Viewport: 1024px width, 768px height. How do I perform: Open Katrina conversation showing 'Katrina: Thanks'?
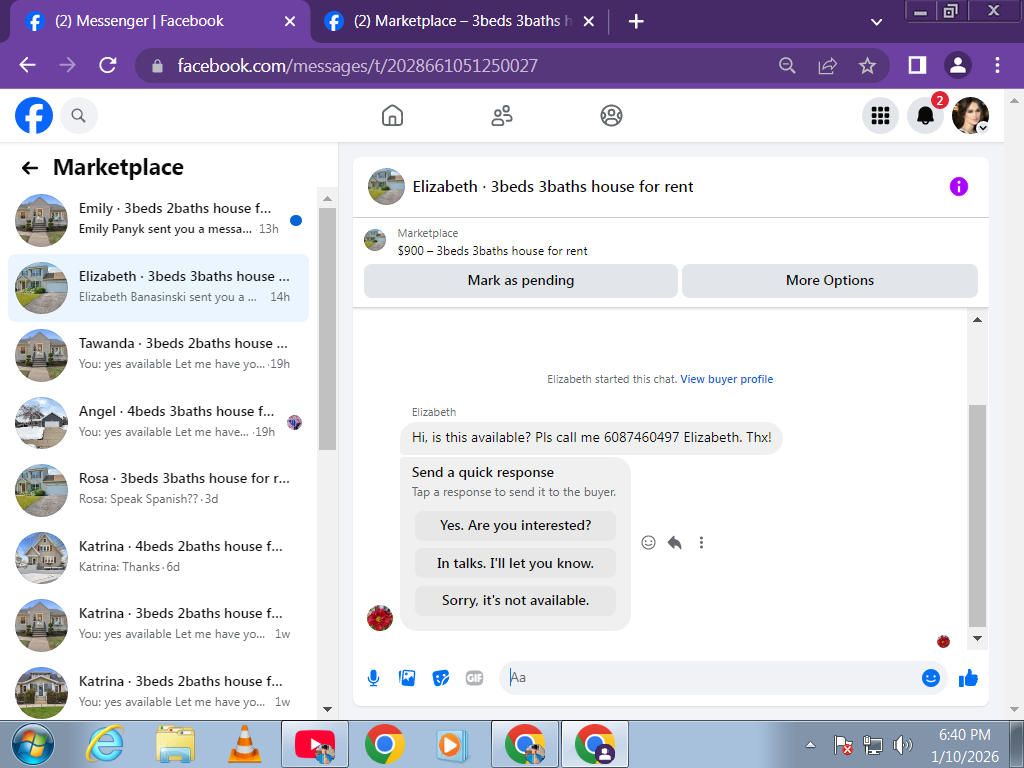coord(158,558)
